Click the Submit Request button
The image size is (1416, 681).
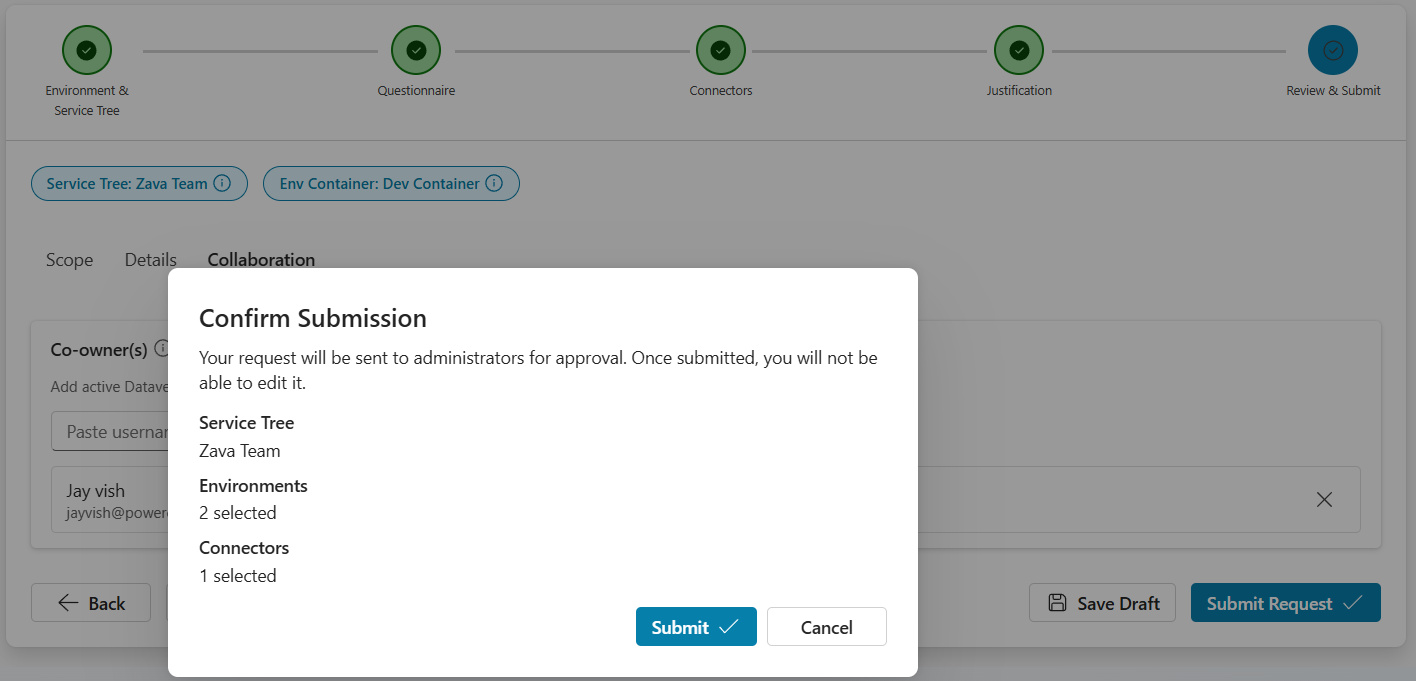(x=1286, y=603)
